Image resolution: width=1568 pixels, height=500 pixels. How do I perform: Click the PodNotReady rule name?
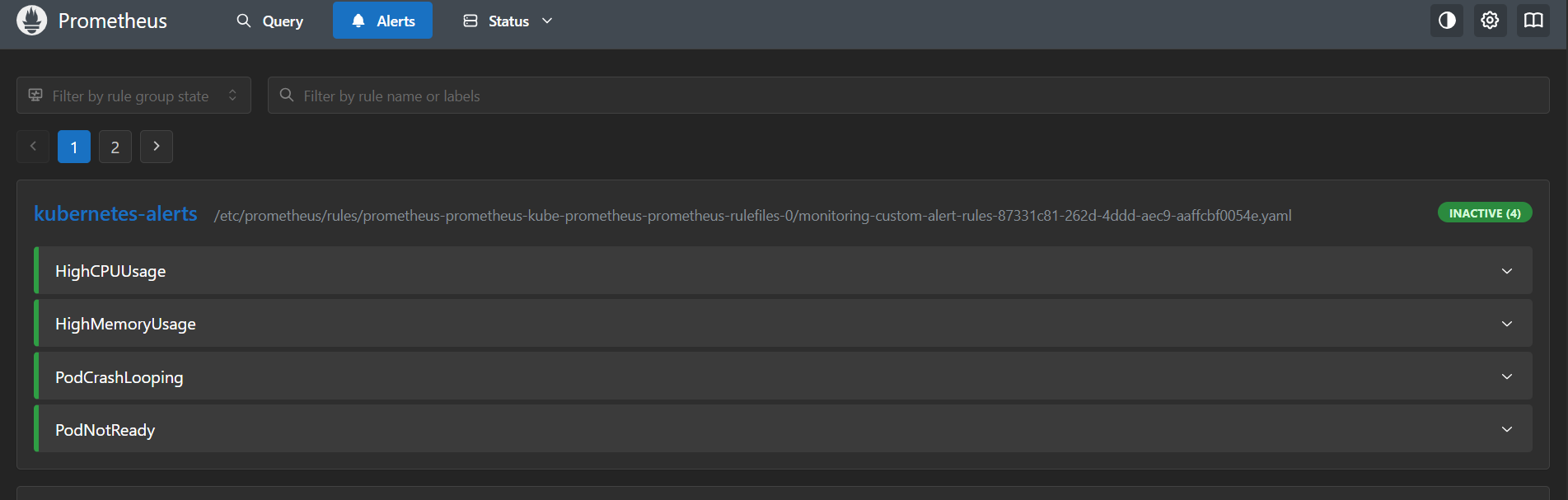click(105, 430)
